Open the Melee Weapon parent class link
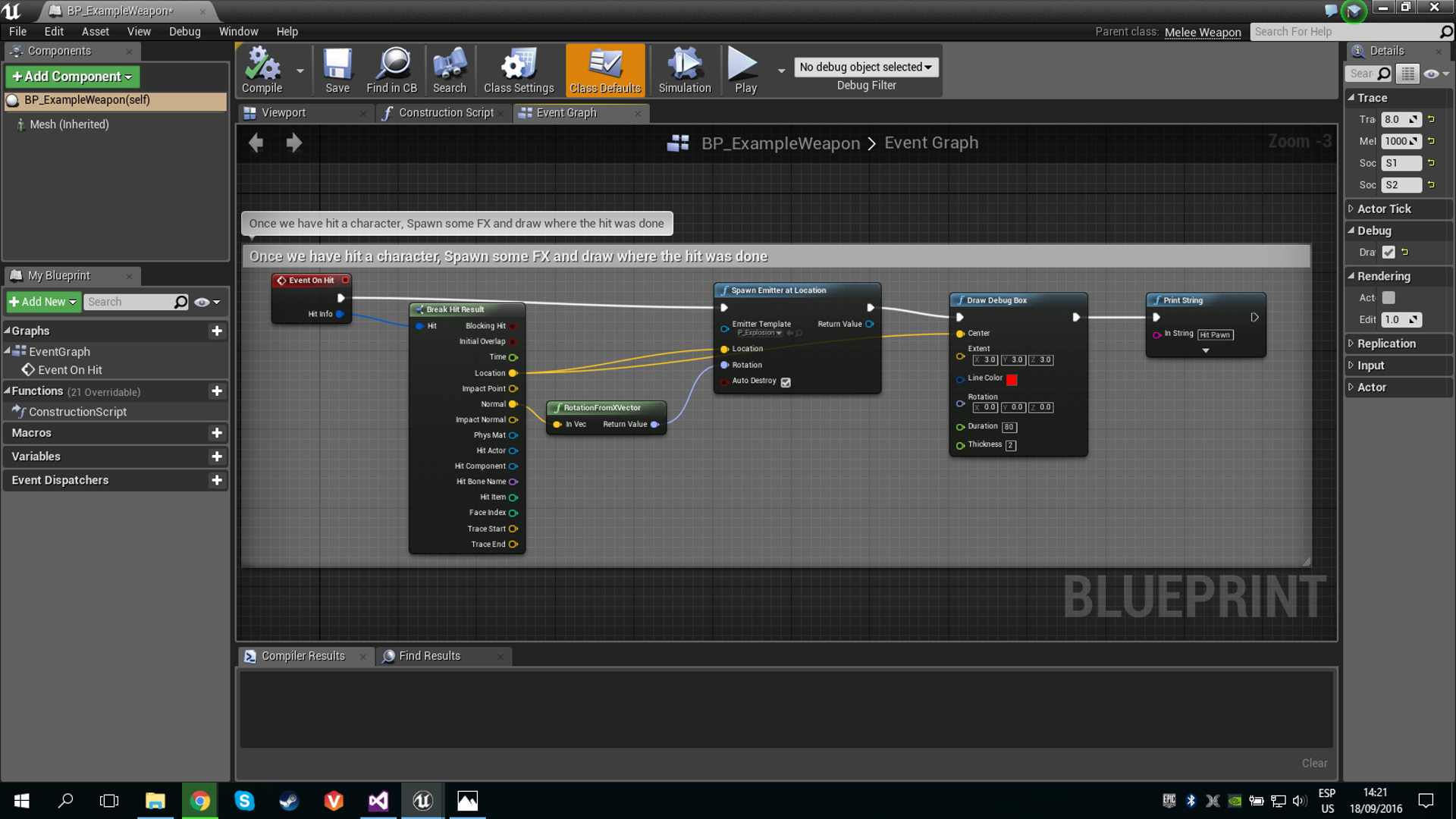This screenshot has height=819, width=1456. [1203, 32]
